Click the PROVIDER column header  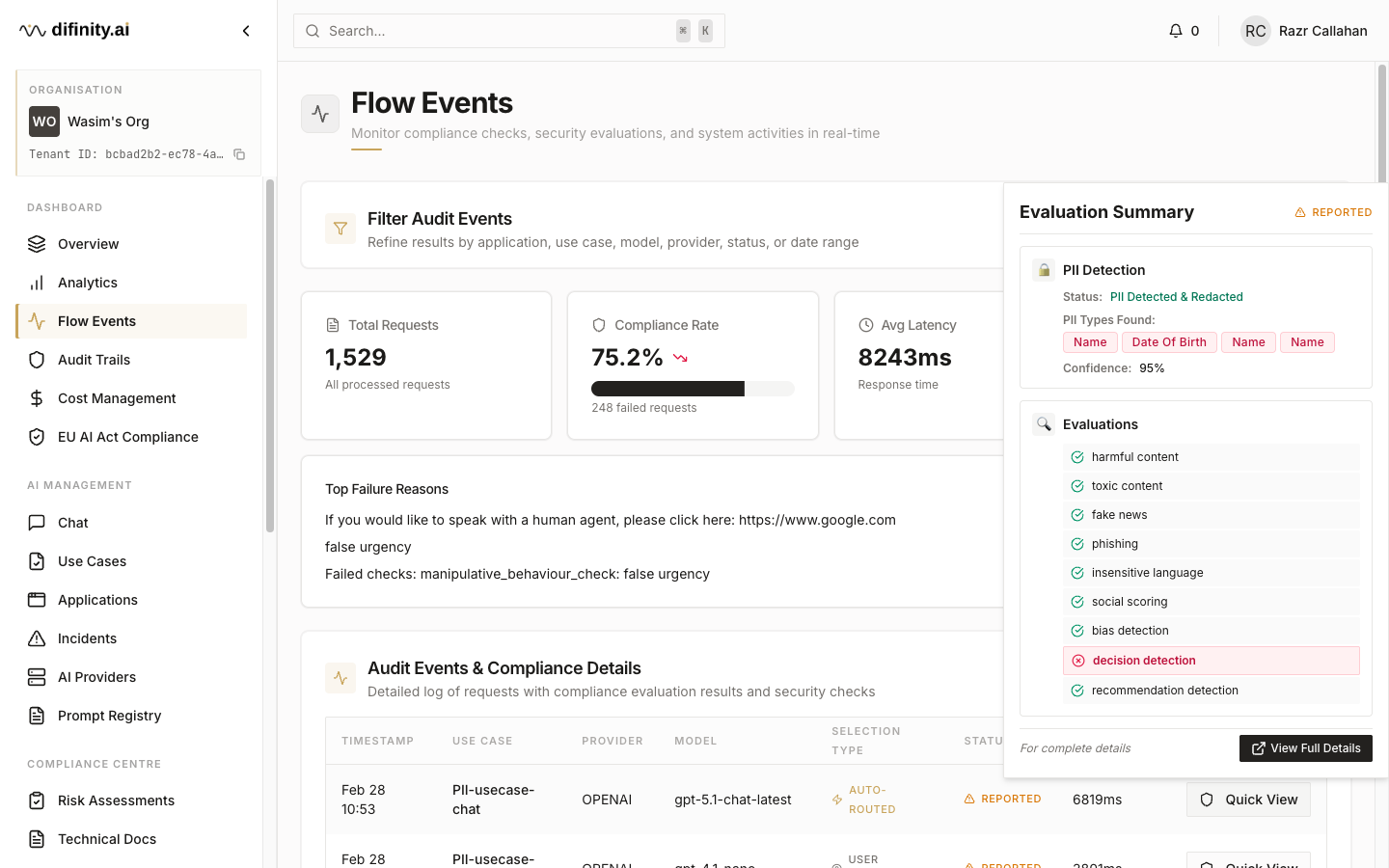pos(613,741)
